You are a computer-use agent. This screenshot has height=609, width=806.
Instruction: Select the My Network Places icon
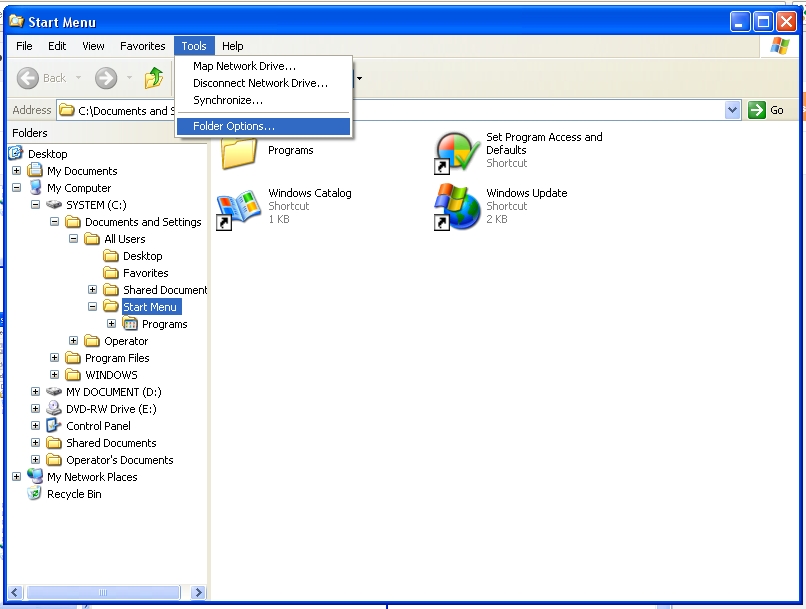35,476
